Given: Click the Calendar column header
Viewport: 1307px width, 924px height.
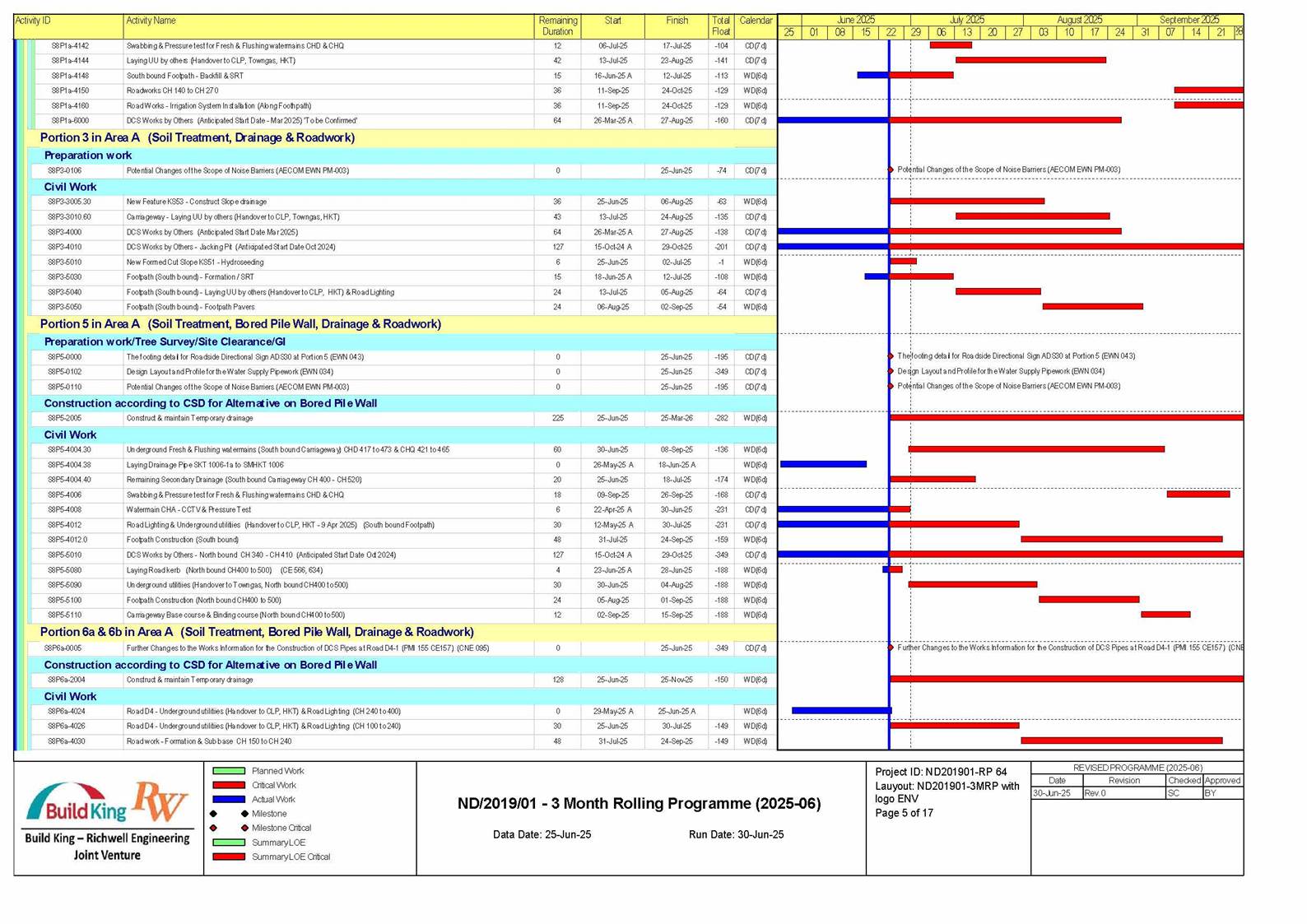Looking at the screenshot, I should tap(756, 26).
